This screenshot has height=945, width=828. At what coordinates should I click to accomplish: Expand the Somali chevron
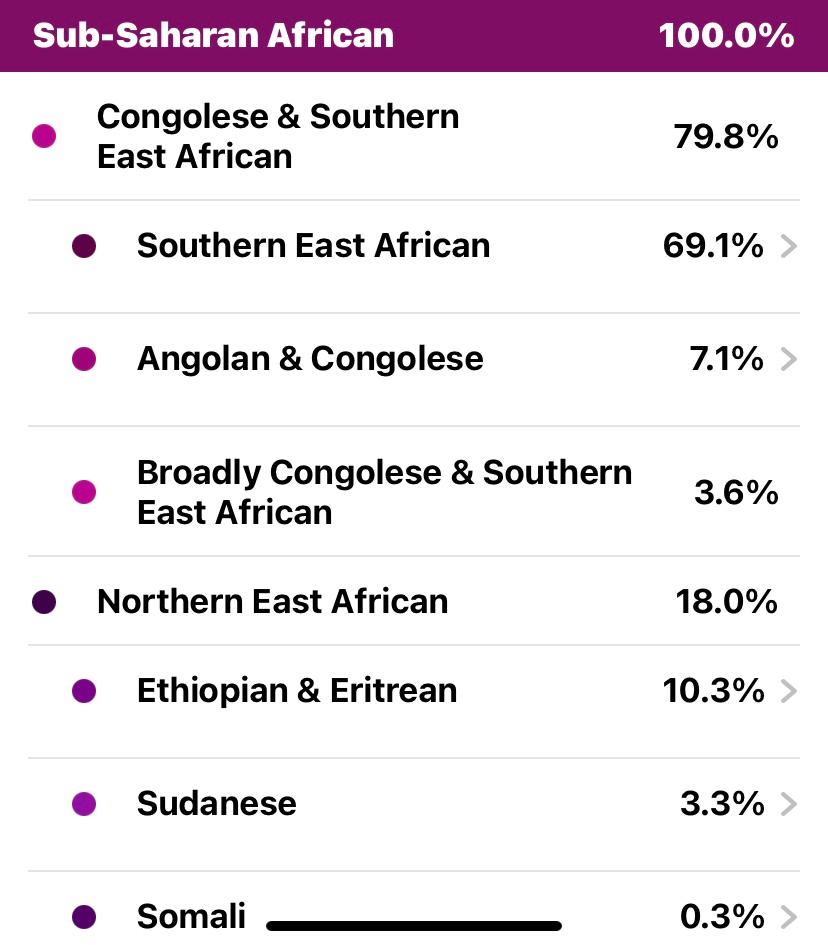pyautogui.click(x=789, y=917)
